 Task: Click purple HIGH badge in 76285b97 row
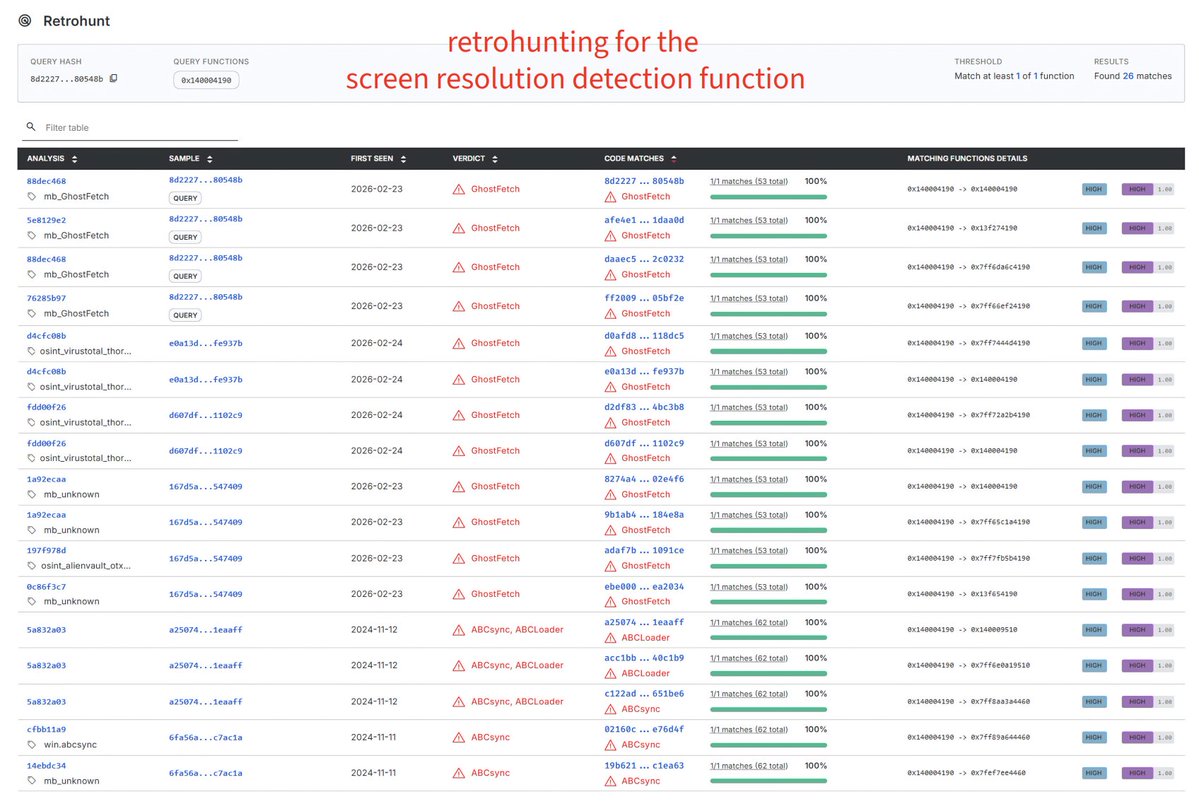[1137, 306]
